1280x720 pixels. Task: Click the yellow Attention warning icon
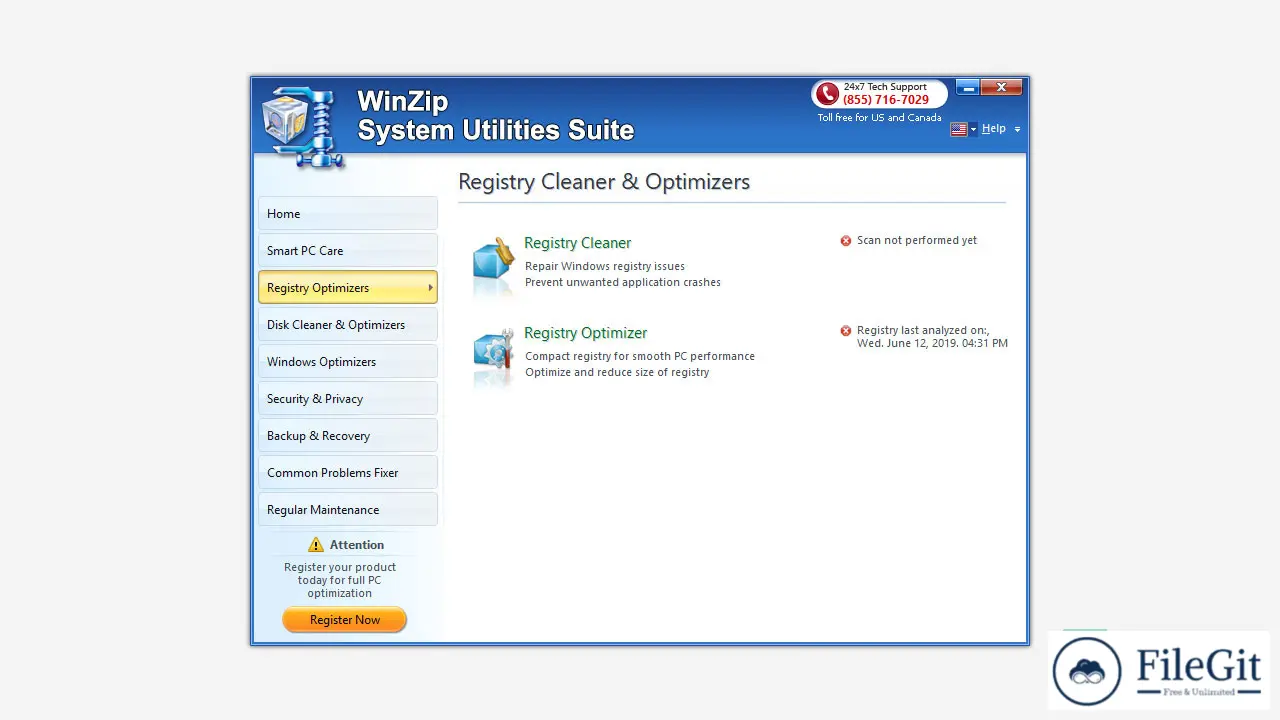click(x=316, y=545)
